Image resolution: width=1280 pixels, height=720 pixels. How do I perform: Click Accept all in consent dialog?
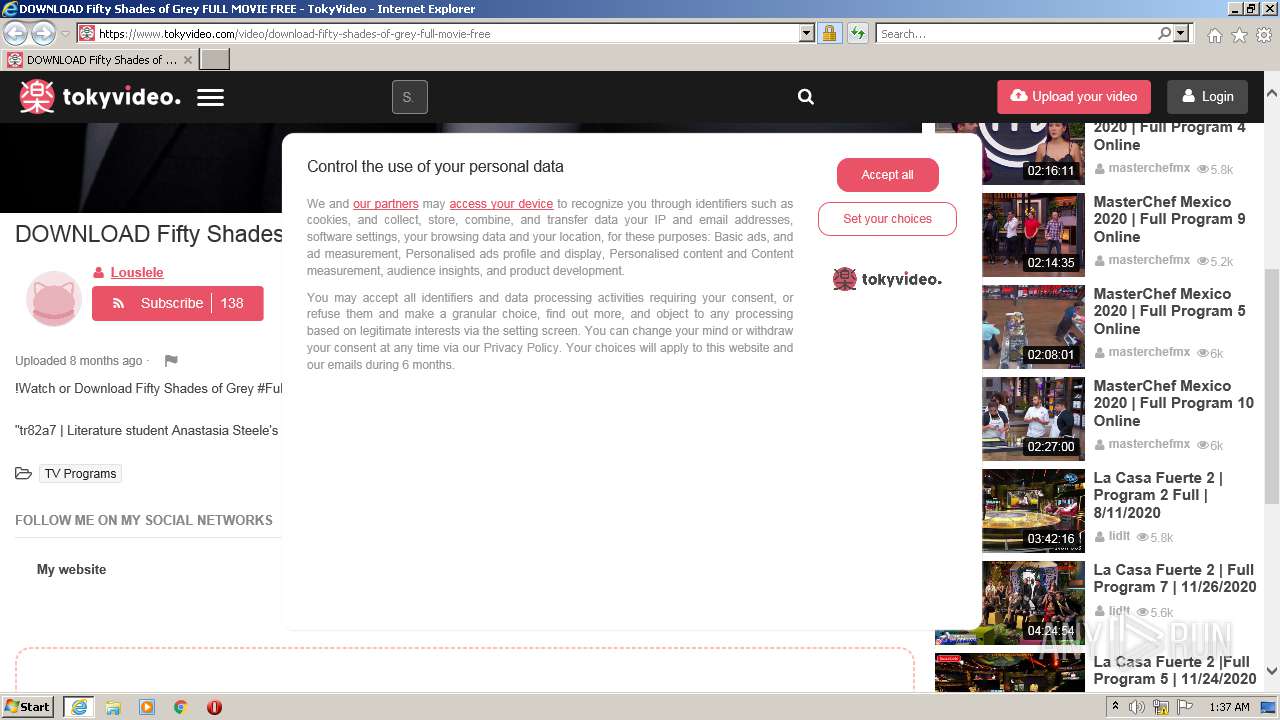(888, 174)
